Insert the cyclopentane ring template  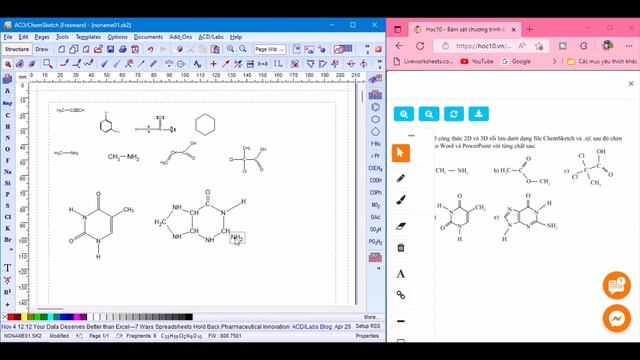click(375, 132)
